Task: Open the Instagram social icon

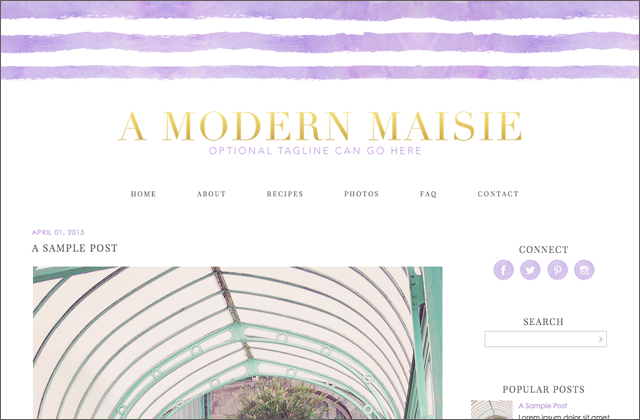Action: (x=584, y=270)
